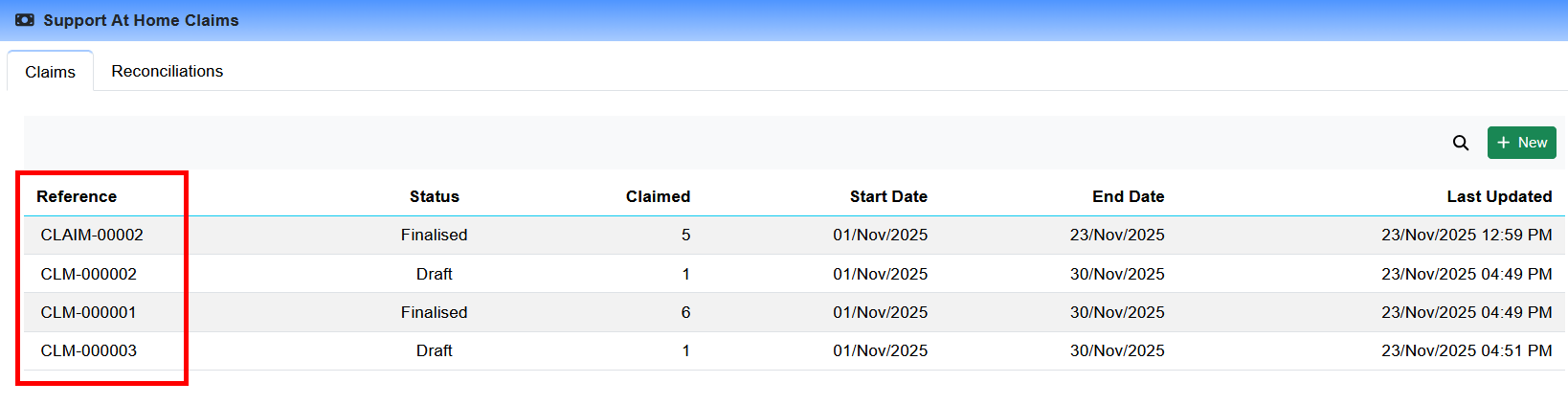Viewport: 1568px width, 405px height.
Task: Click the money icon beside Support At Home Claims
Action: (x=25, y=20)
